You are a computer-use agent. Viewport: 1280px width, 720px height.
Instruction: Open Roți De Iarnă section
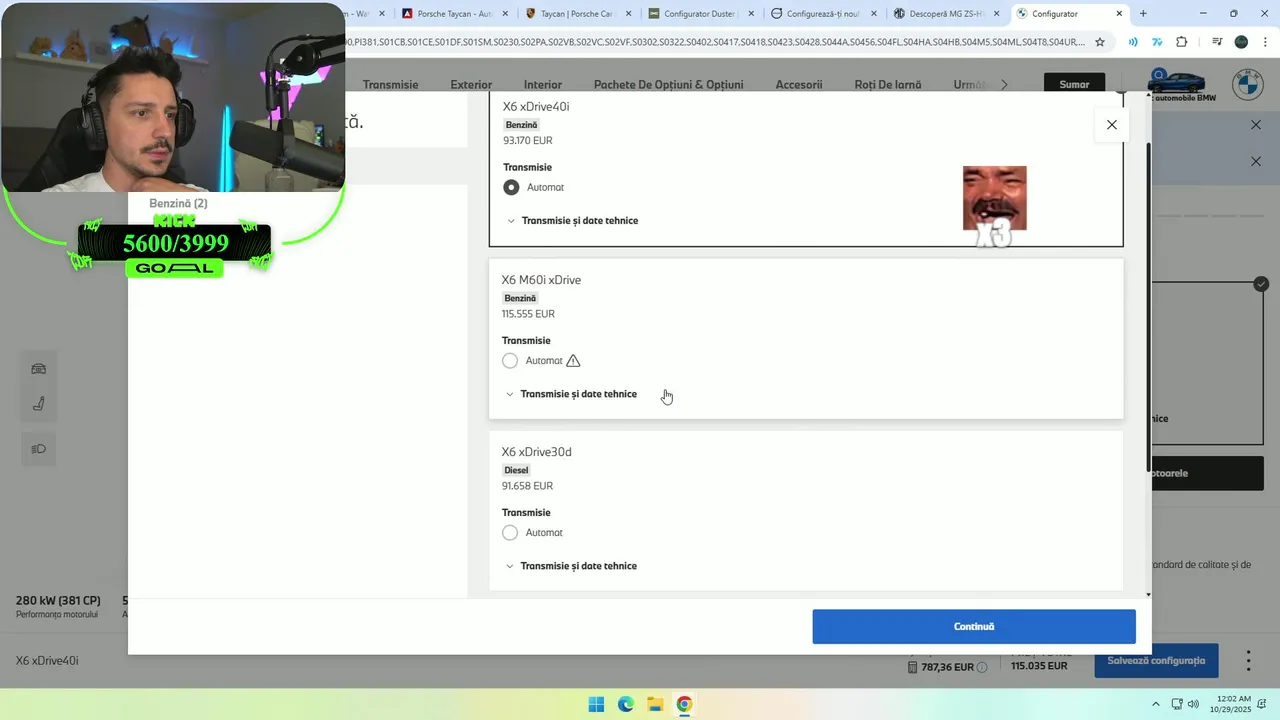[x=887, y=85]
